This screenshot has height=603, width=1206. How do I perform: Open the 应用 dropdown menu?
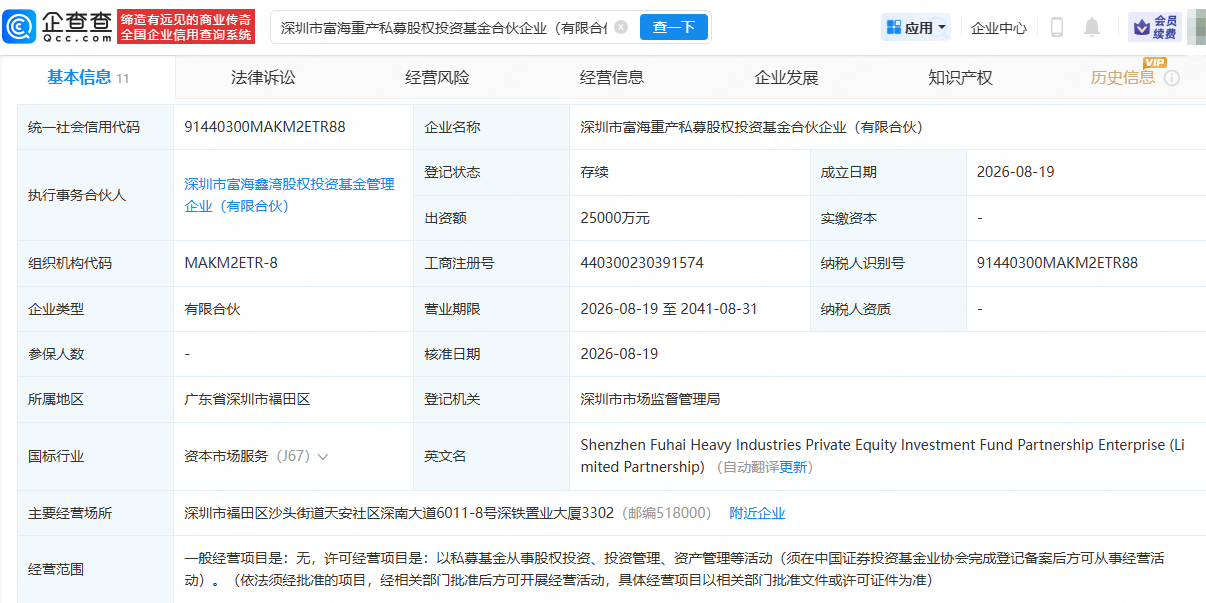[x=916, y=28]
